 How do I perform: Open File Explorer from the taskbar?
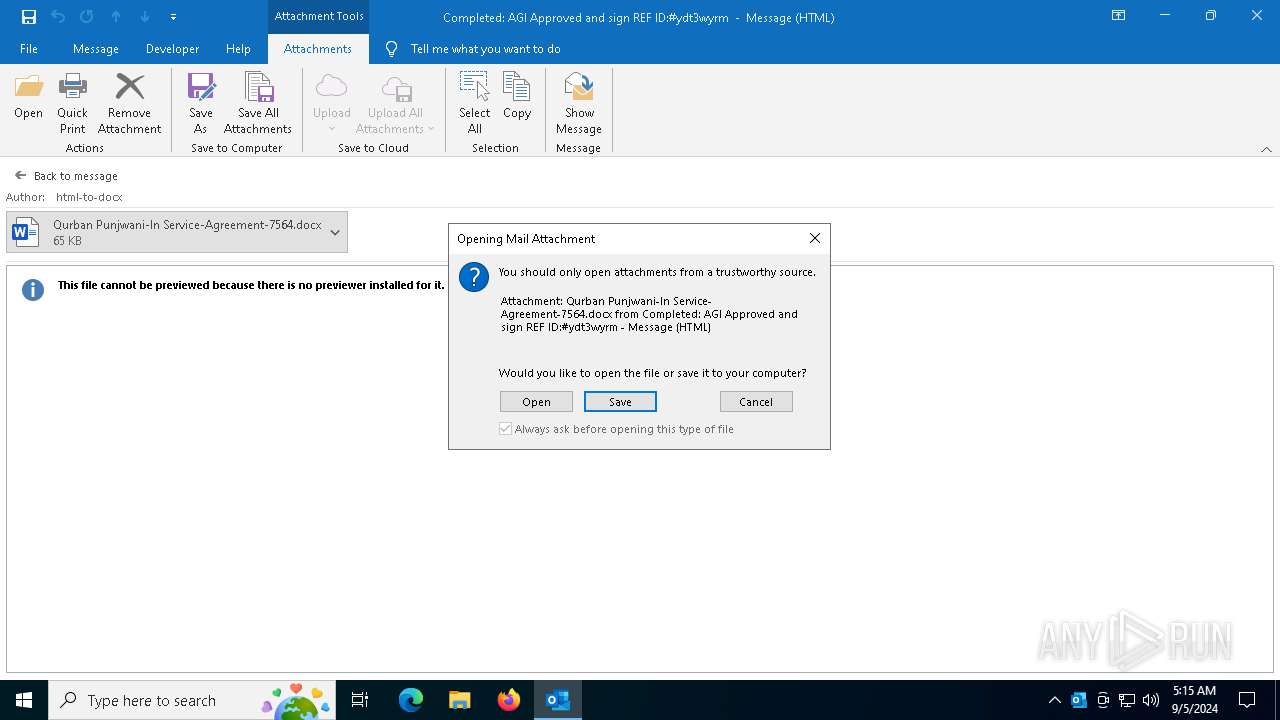coord(460,700)
